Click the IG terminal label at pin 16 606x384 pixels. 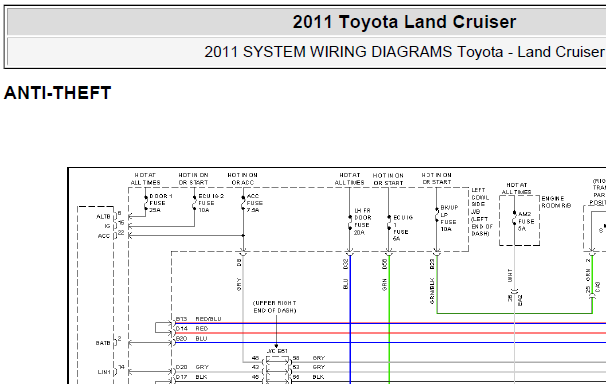107,226
